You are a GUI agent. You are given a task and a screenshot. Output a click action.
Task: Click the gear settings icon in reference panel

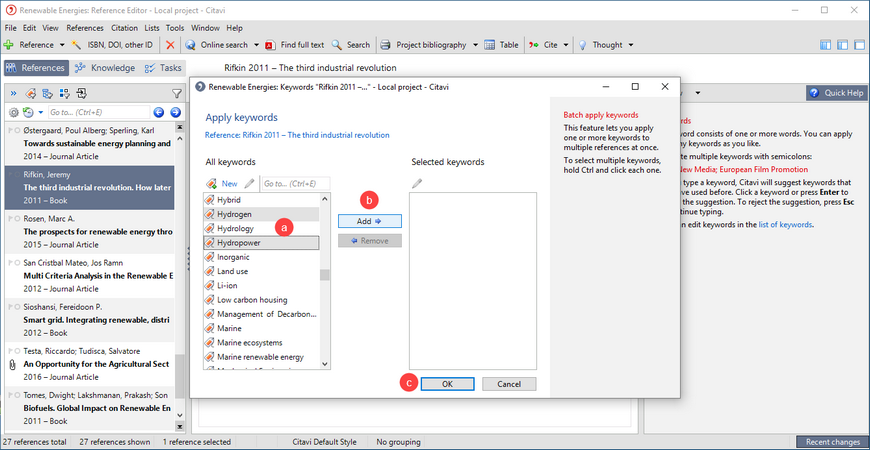coord(14,113)
